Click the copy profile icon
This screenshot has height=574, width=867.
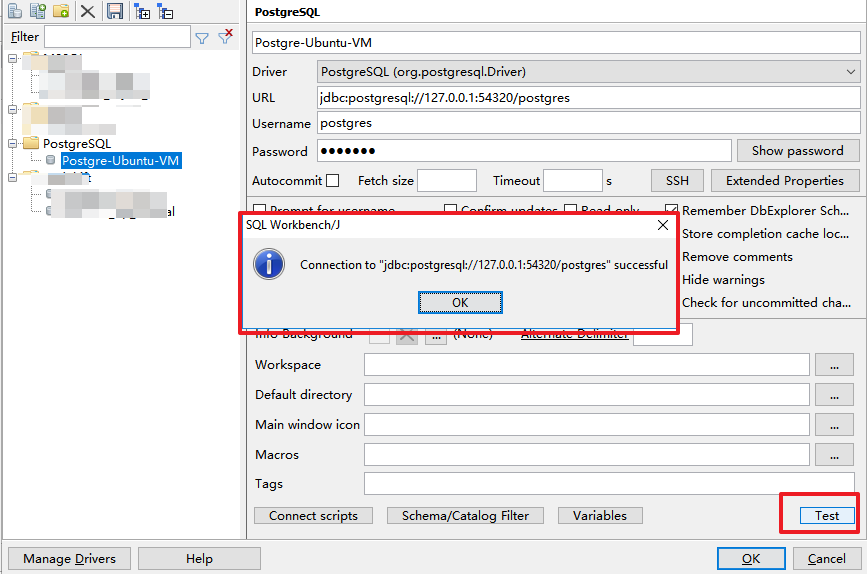click(x=38, y=11)
